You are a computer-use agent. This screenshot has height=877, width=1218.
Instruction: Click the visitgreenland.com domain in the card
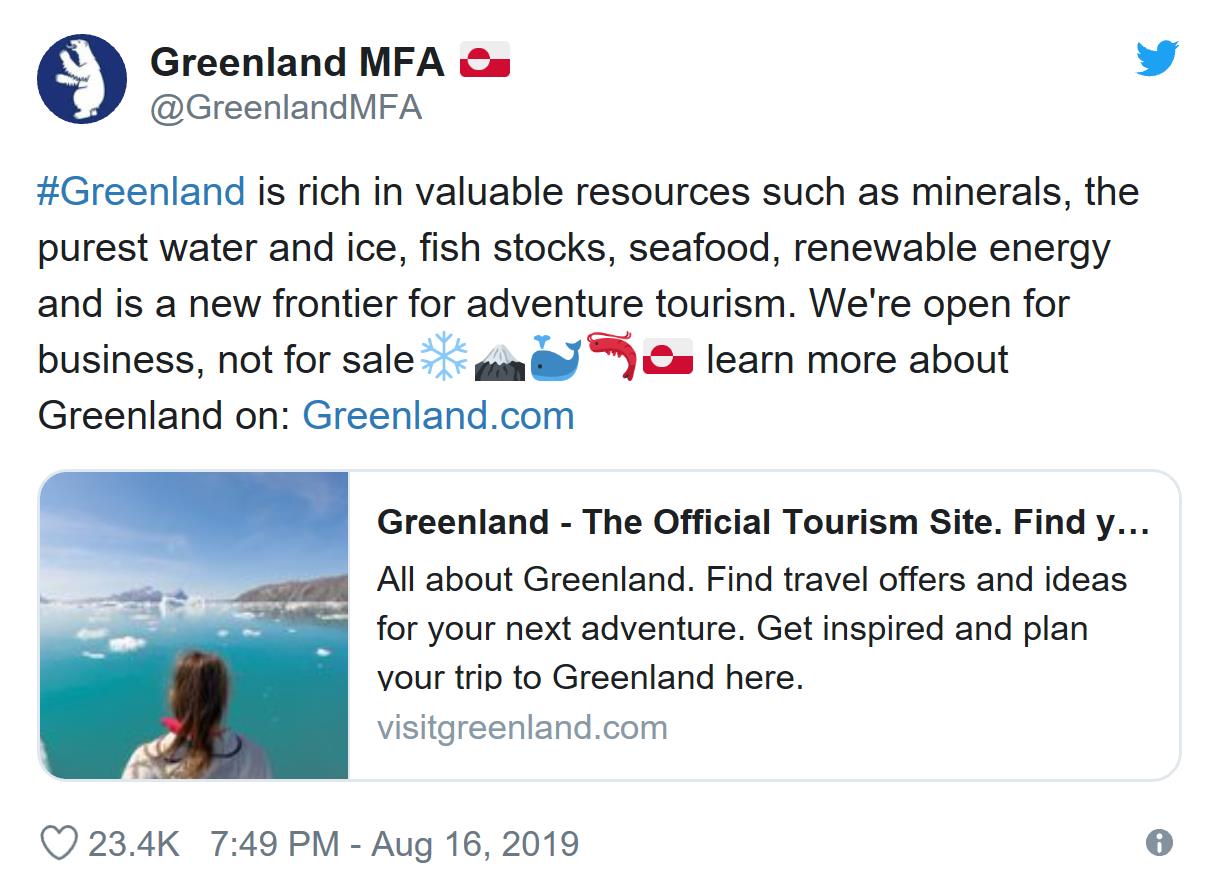(522, 727)
